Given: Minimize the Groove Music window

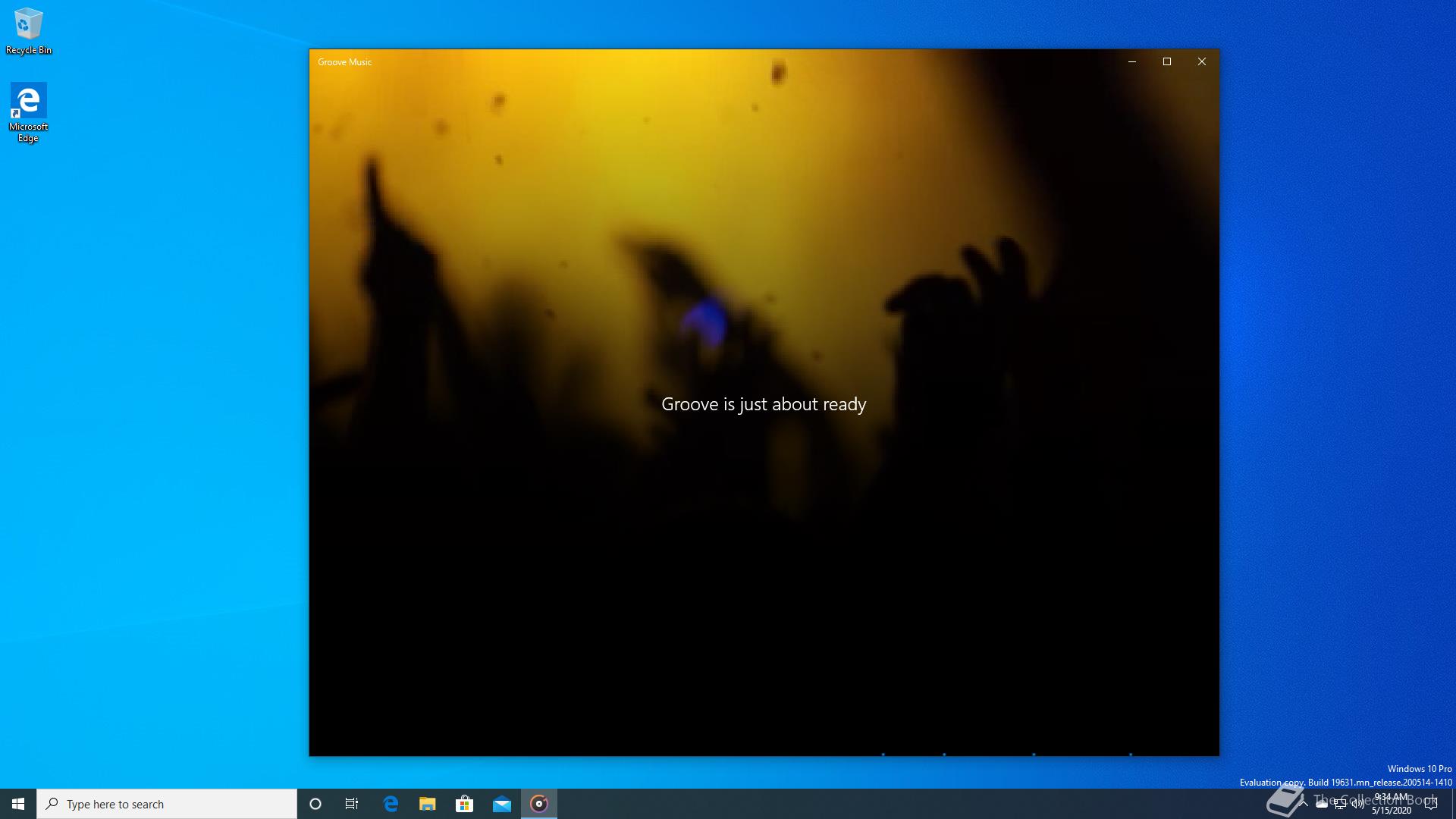Looking at the screenshot, I should pyautogui.click(x=1132, y=61).
